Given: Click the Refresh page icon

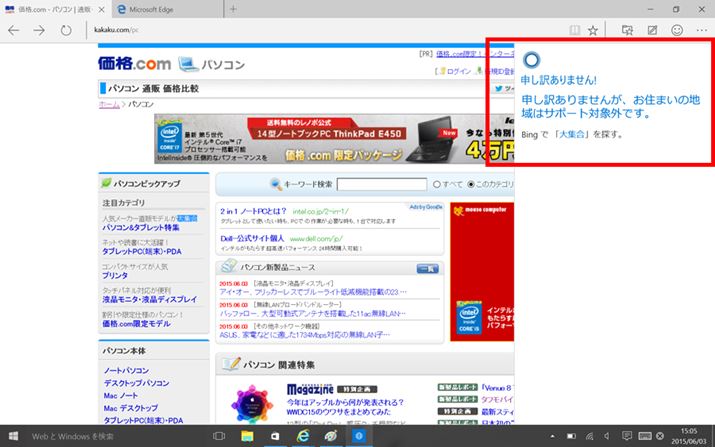Looking at the screenshot, I should (65, 30).
